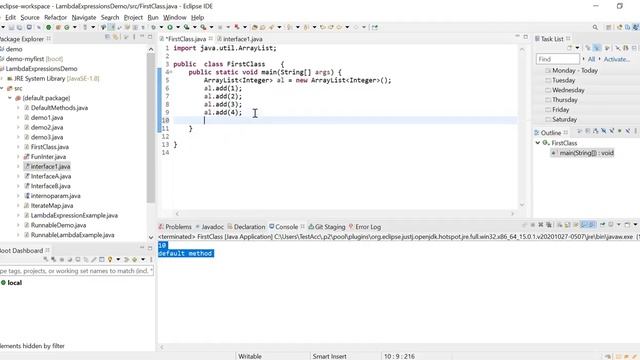This screenshot has width=640, height=360.
Task: Switch to the Error Log tab
Action: (x=365, y=227)
